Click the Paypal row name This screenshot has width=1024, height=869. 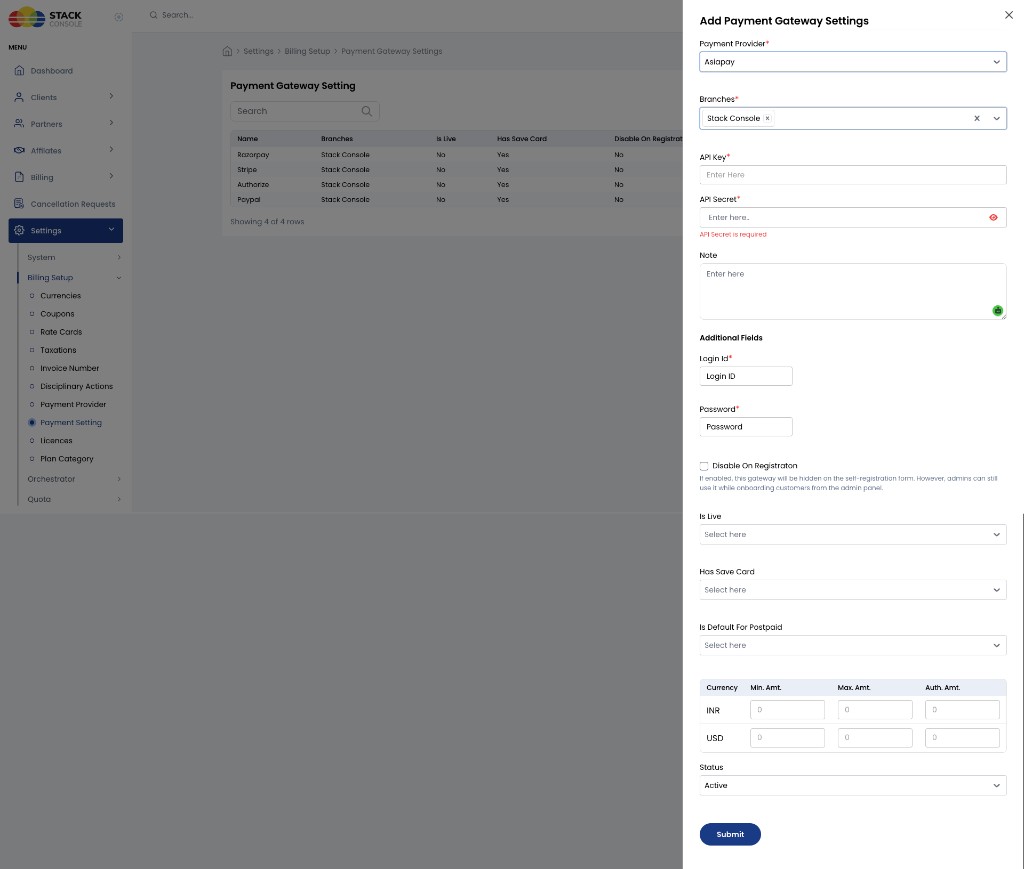pyautogui.click(x=248, y=200)
